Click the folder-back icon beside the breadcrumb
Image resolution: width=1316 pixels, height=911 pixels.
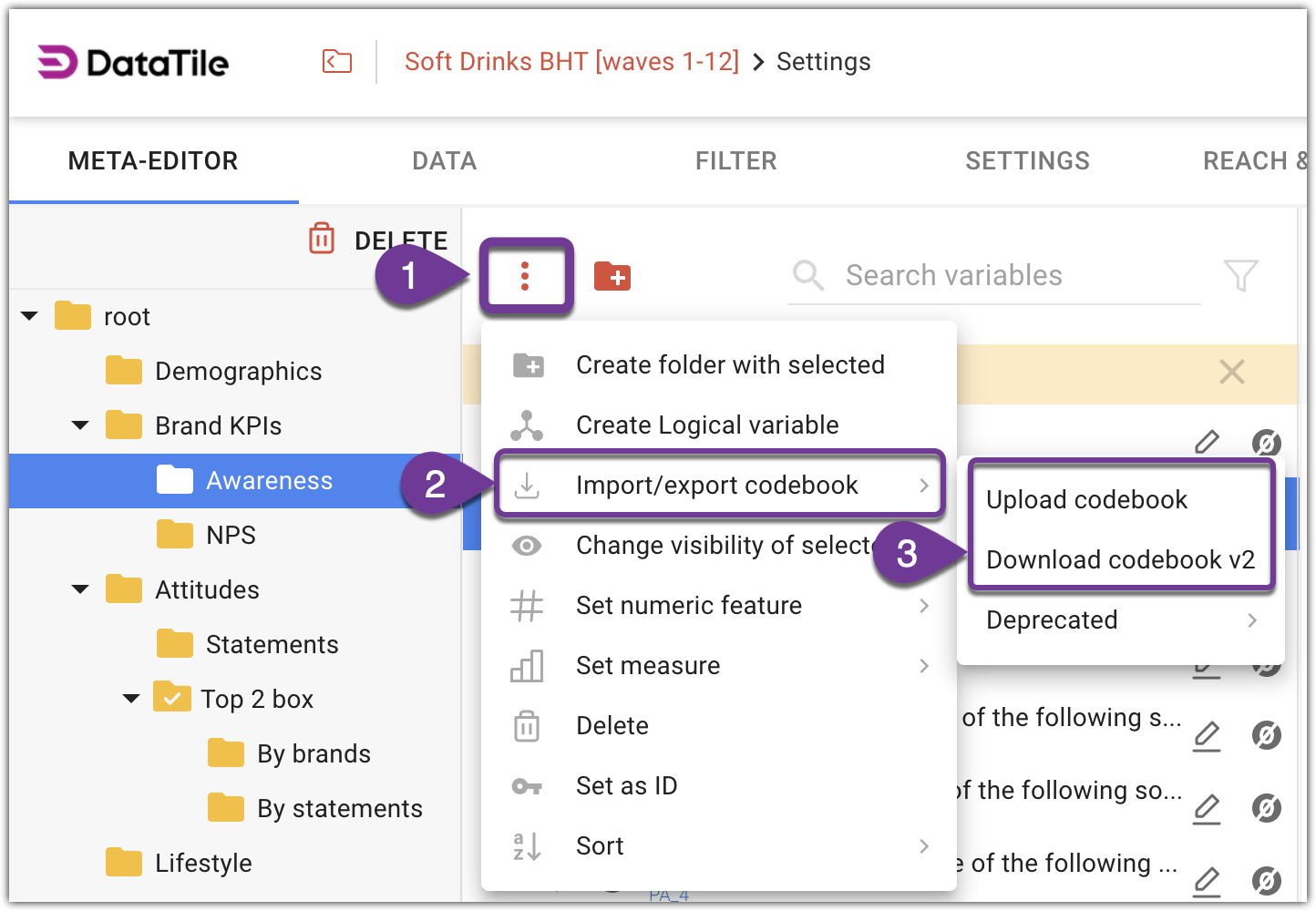(336, 61)
